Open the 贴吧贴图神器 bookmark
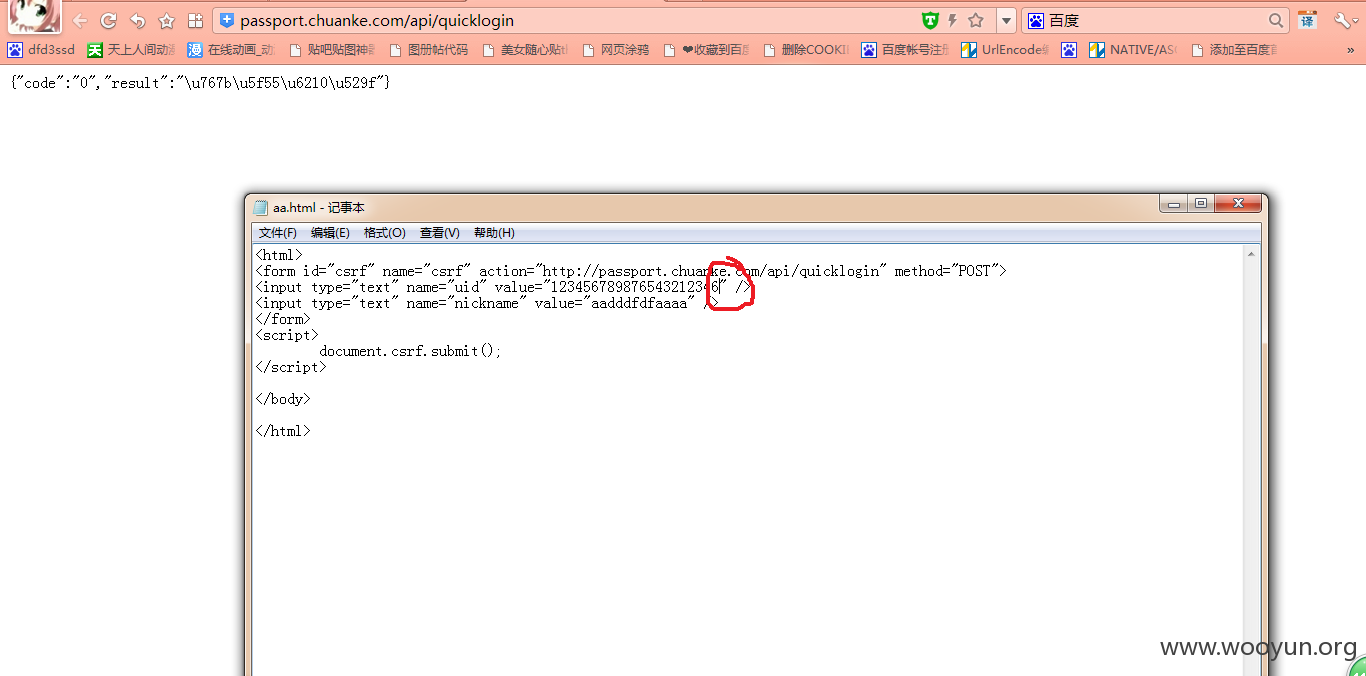This screenshot has width=1366, height=676. 332,50
